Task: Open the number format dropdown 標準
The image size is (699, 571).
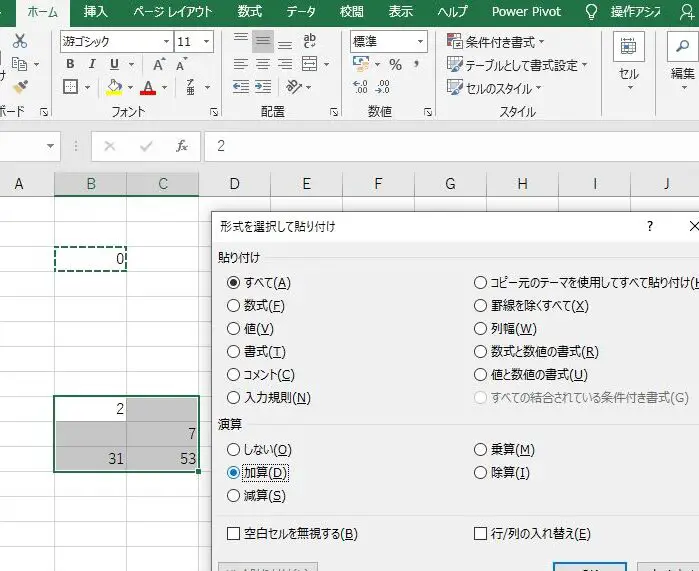Action: point(420,42)
